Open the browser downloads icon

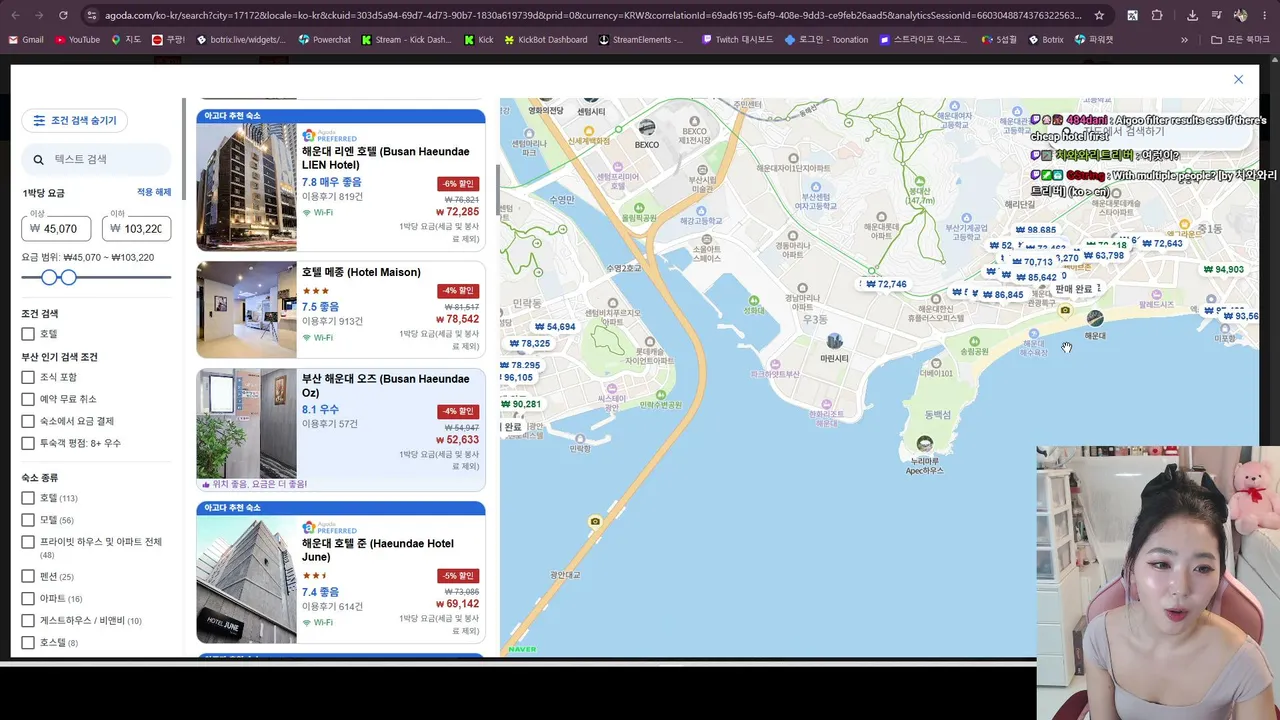pyautogui.click(x=1193, y=15)
